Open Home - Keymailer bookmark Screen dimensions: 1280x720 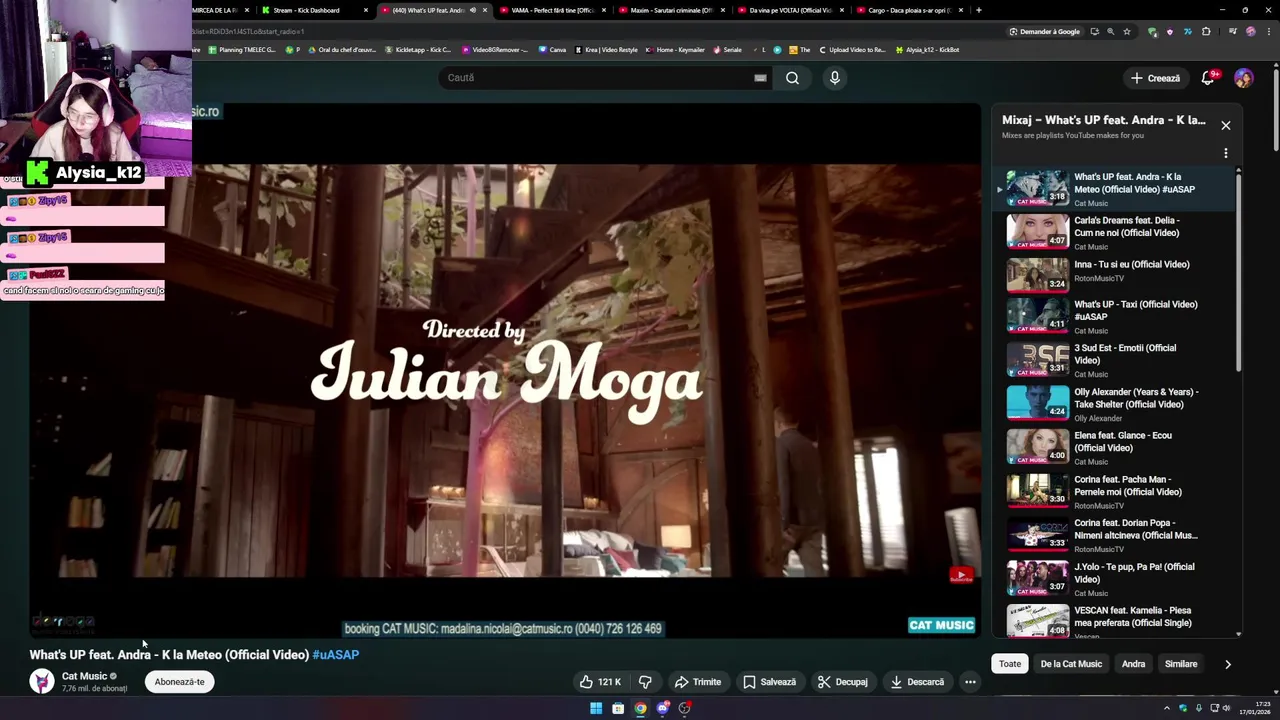tap(675, 50)
